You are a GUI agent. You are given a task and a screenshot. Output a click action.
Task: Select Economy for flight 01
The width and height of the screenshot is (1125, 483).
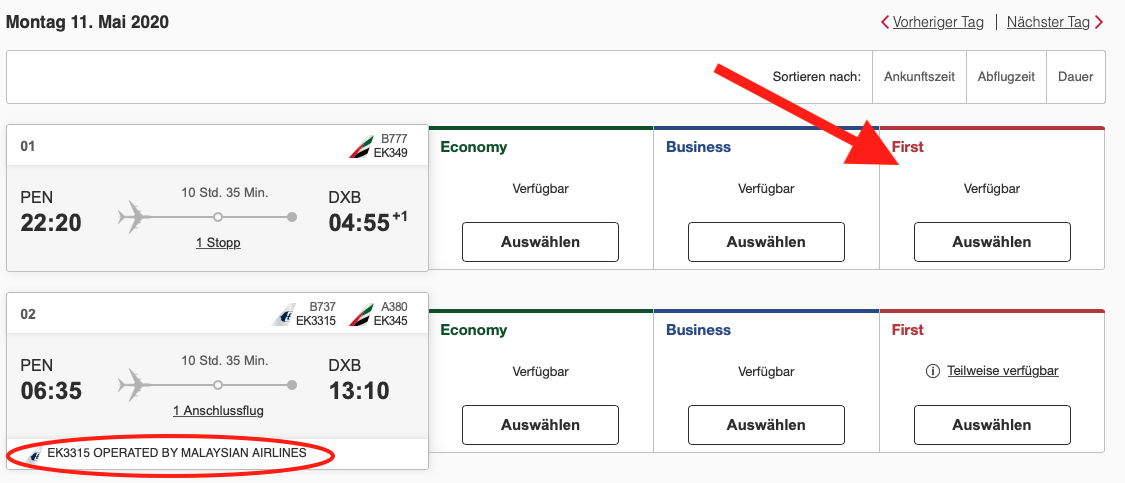[x=540, y=242]
